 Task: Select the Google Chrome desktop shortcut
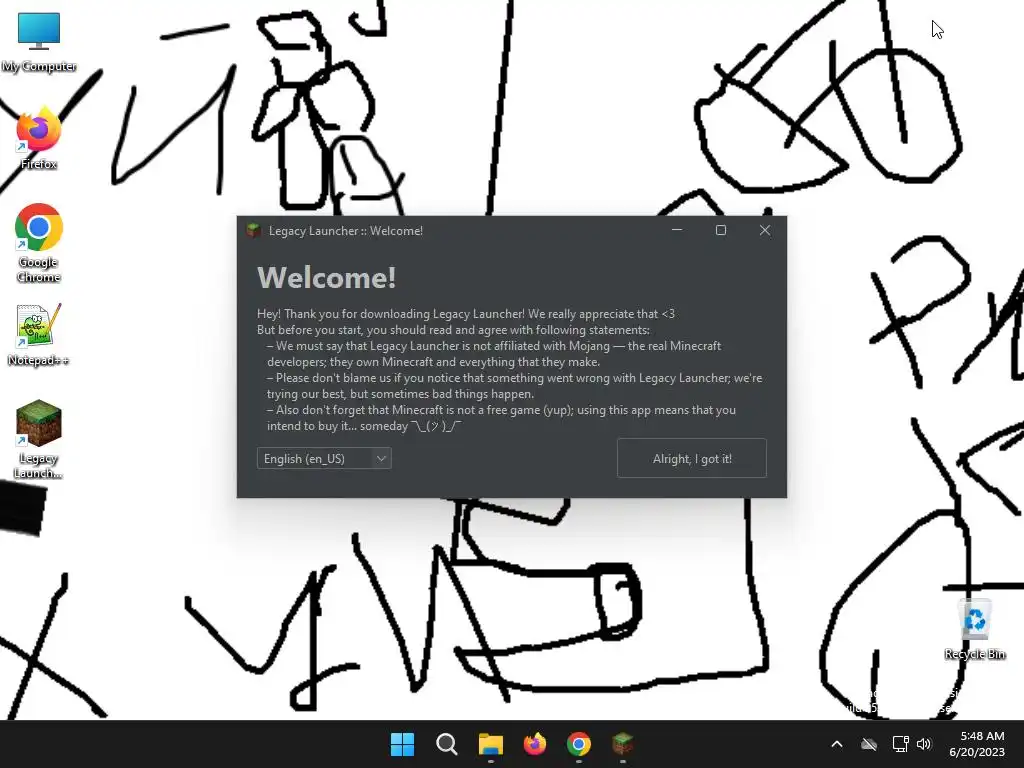[x=39, y=243]
